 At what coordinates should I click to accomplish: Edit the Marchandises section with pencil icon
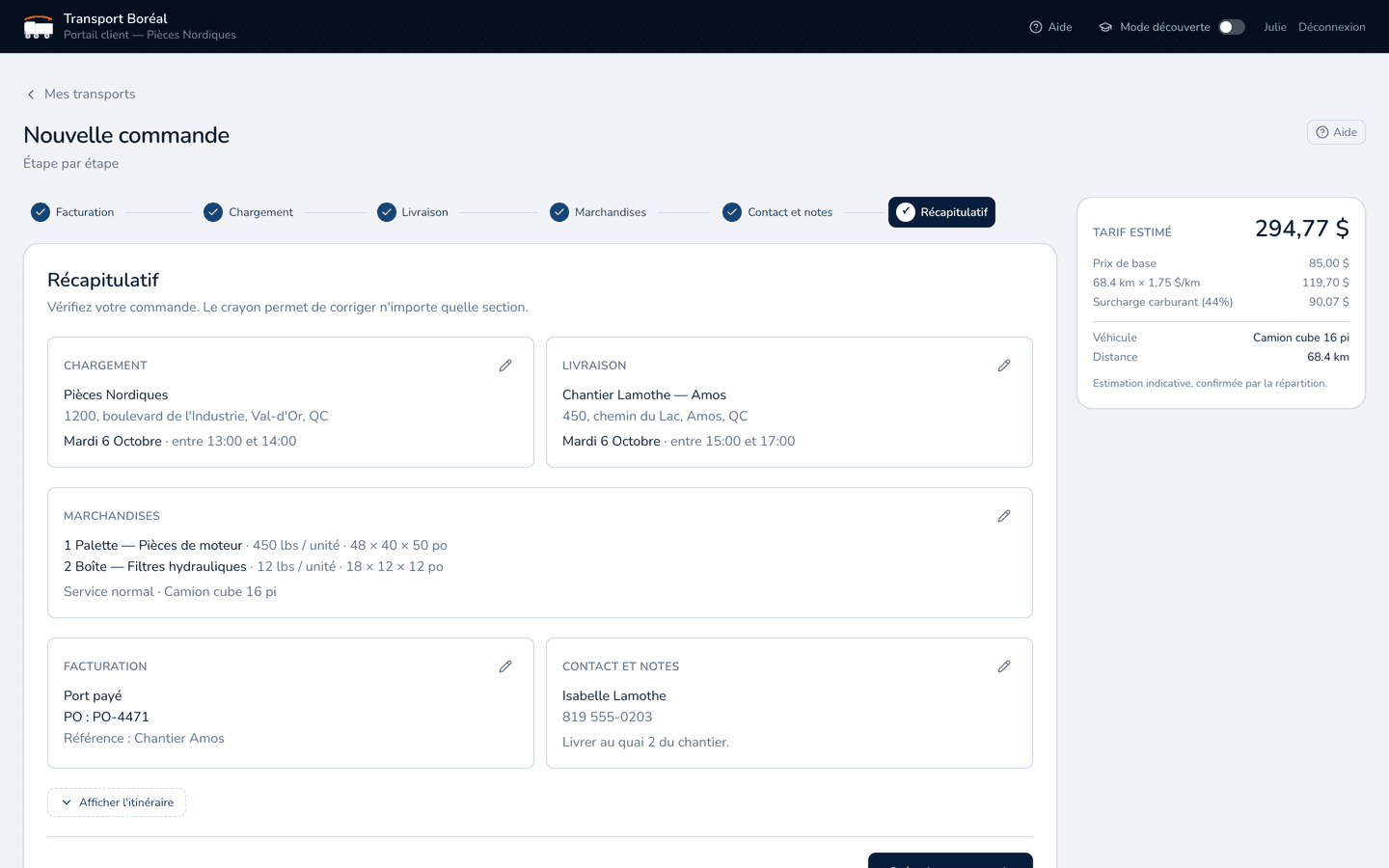(1004, 516)
